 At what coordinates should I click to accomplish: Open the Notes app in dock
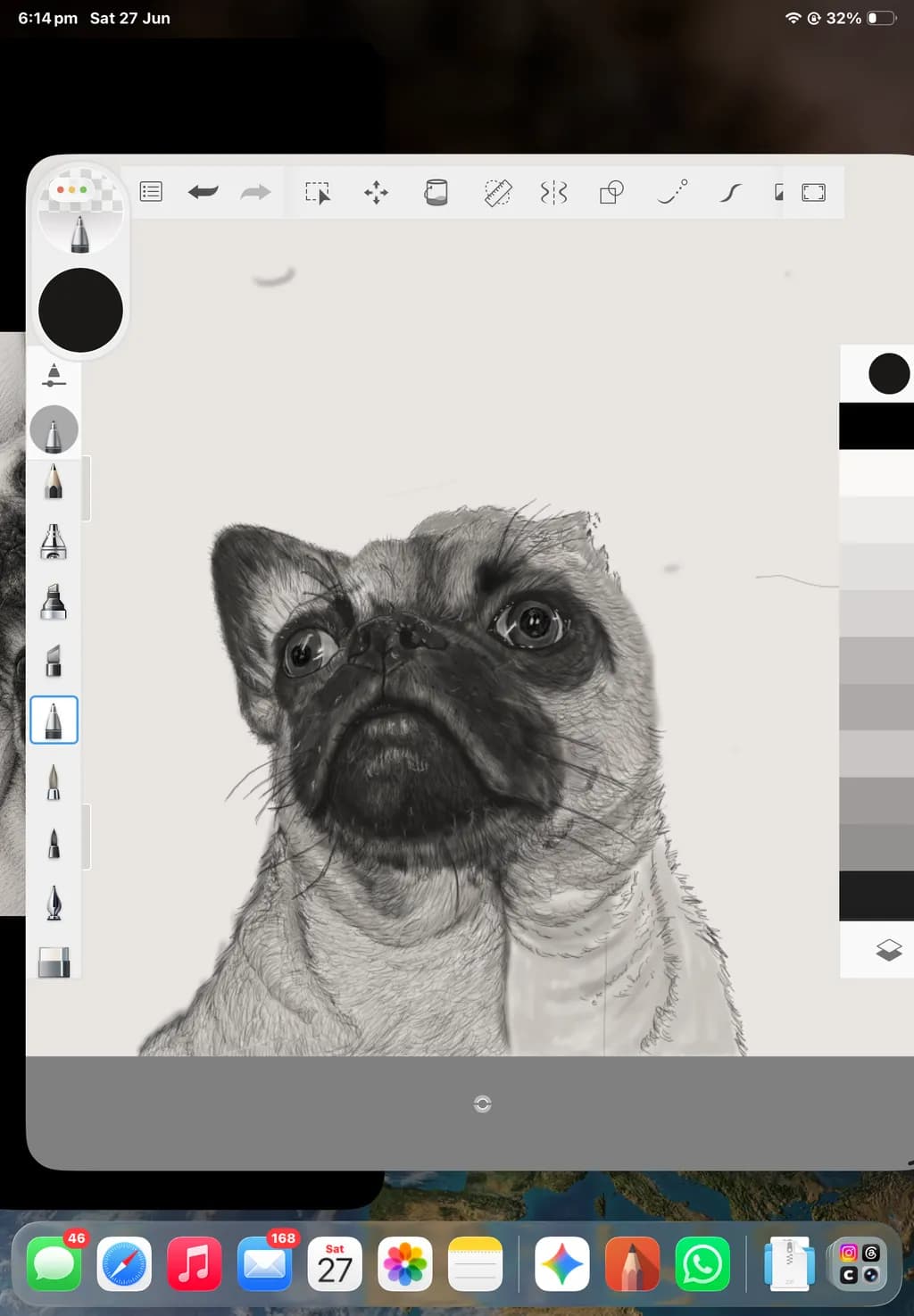(475, 1264)
